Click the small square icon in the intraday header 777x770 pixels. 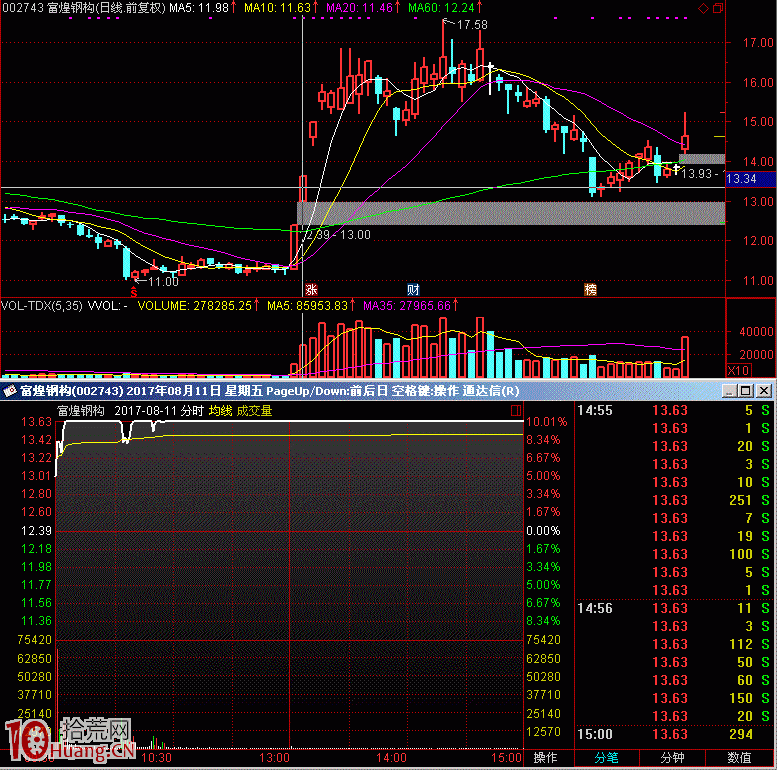[x=516, y=410]
